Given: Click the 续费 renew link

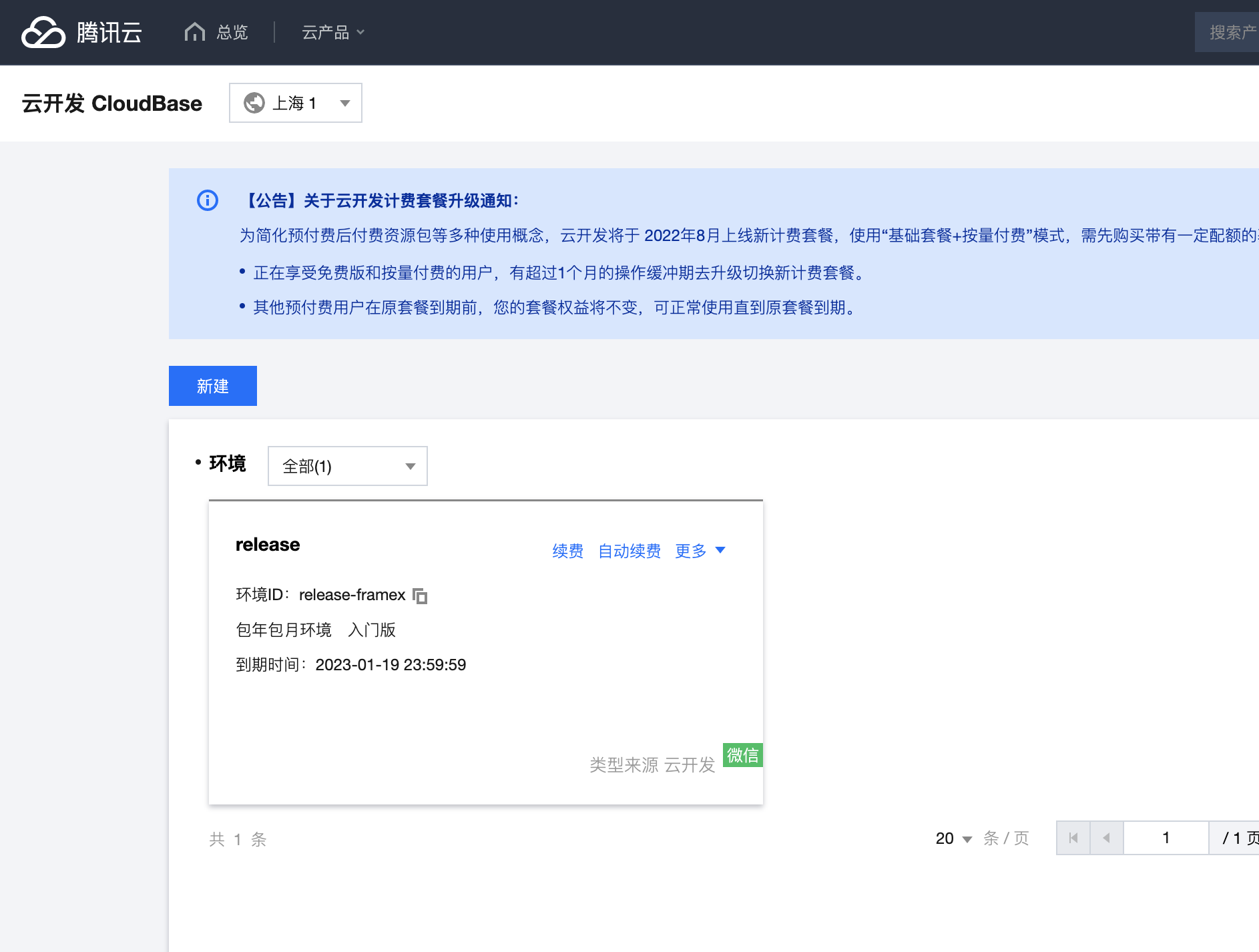Looking at the screenshot, I should (x=568, y=551).
